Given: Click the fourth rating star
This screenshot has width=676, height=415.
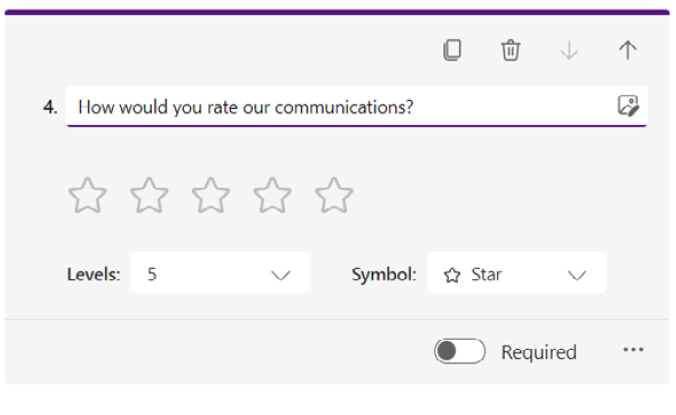Looking at the screenshot, I should (272, 195).
